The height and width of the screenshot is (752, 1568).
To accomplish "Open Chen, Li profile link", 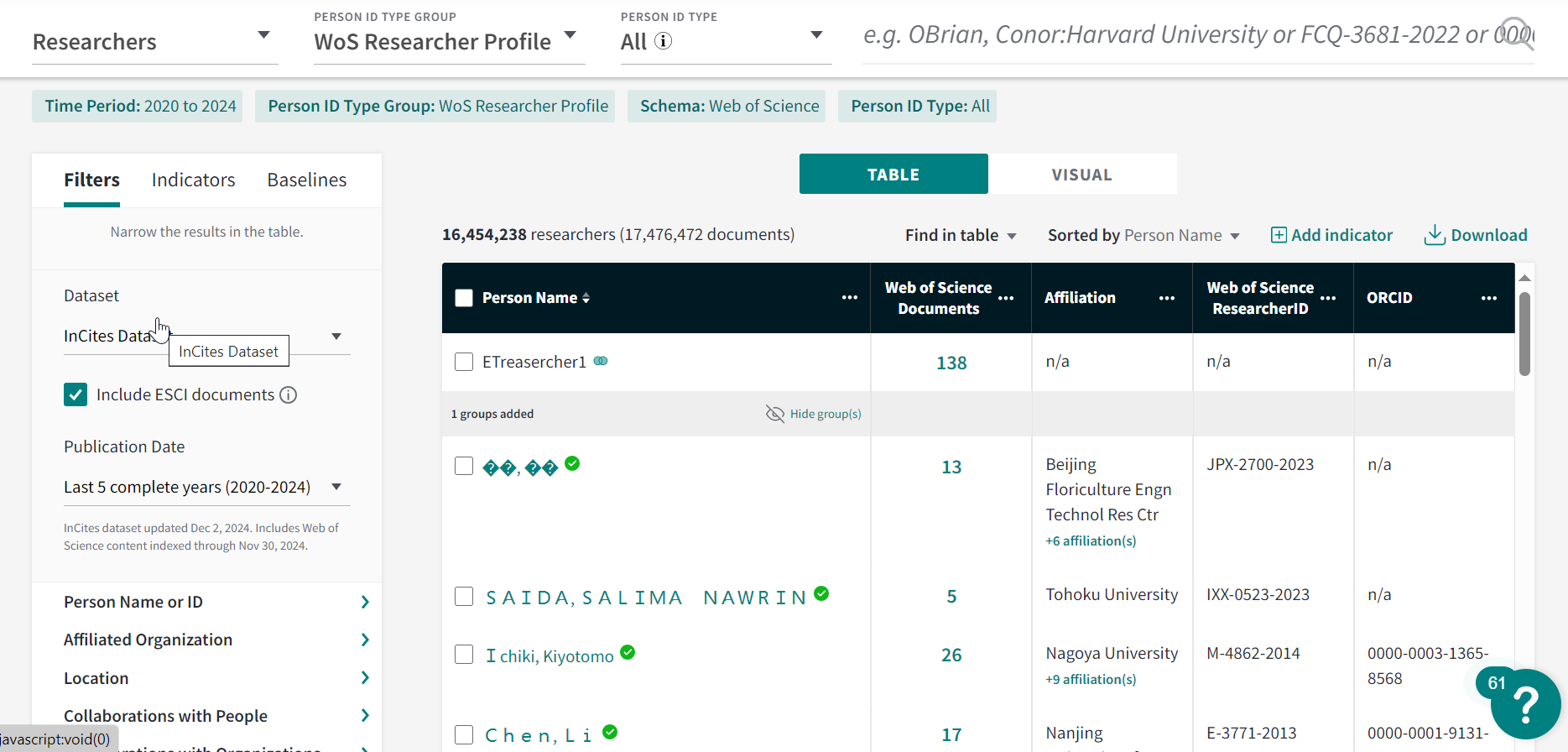I will coord(539,735).
